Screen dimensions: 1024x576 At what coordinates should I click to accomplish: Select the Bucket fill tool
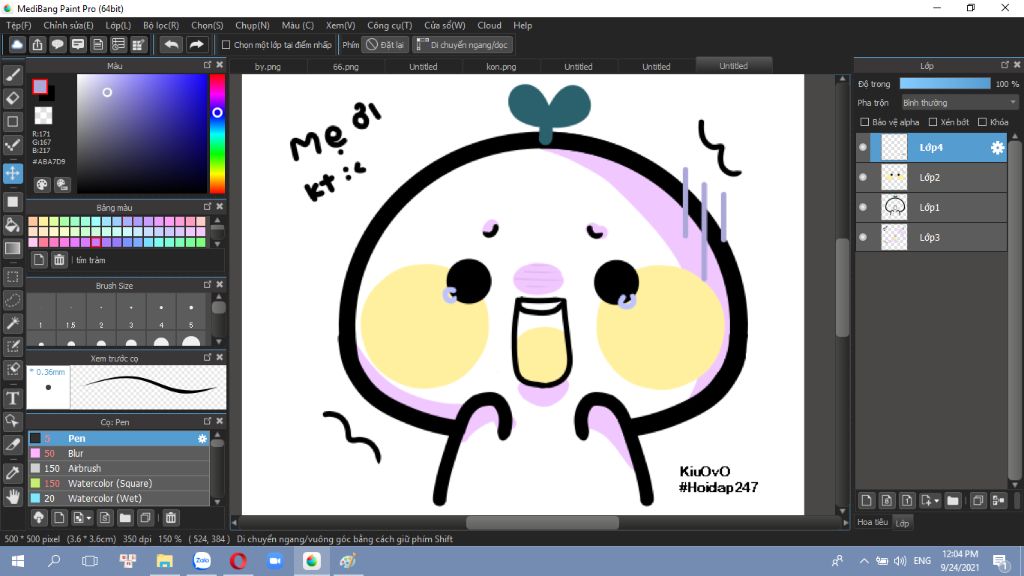click(12, 225)
